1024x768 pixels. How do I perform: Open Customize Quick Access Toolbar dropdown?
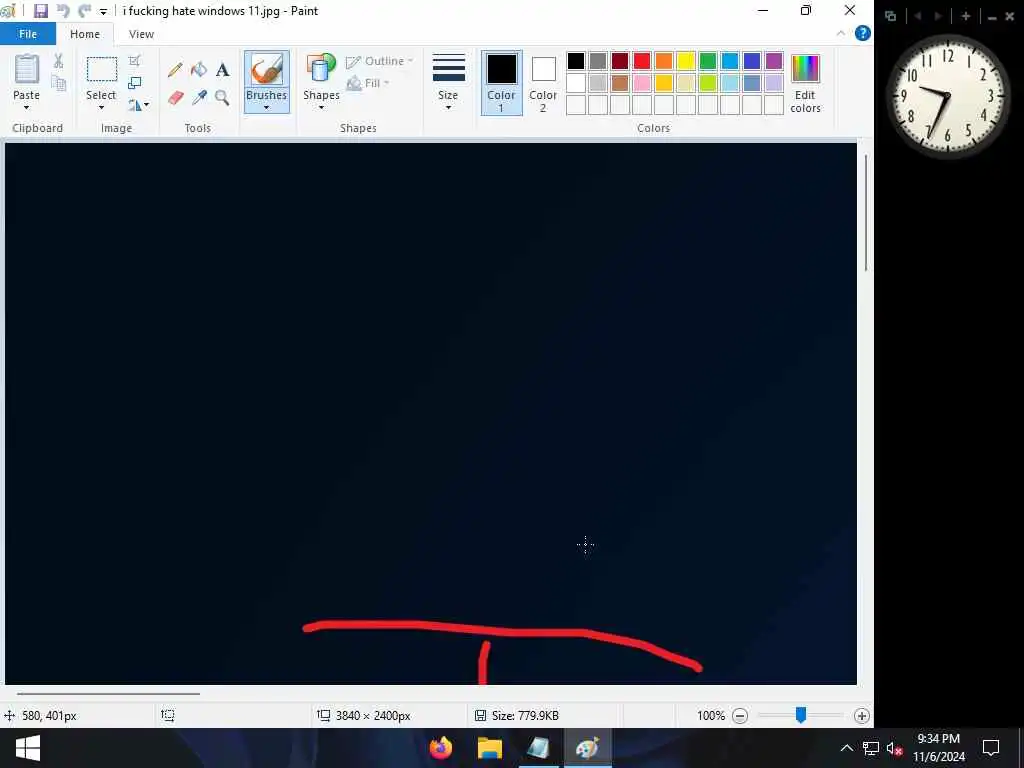(x=103, y=12)
